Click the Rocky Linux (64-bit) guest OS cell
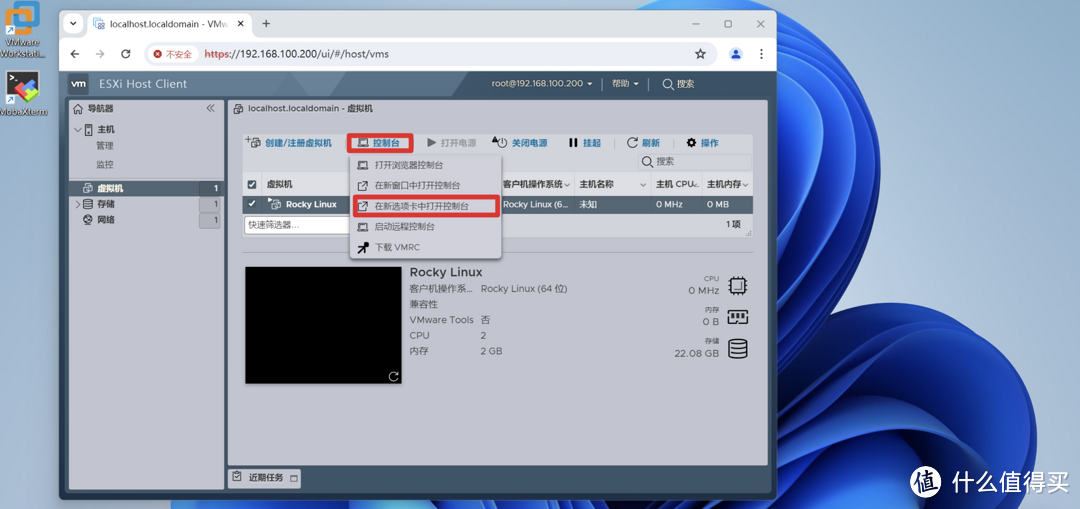Image resolution: width=1080 pixels, height=509 pixels. tap(536, 204)
